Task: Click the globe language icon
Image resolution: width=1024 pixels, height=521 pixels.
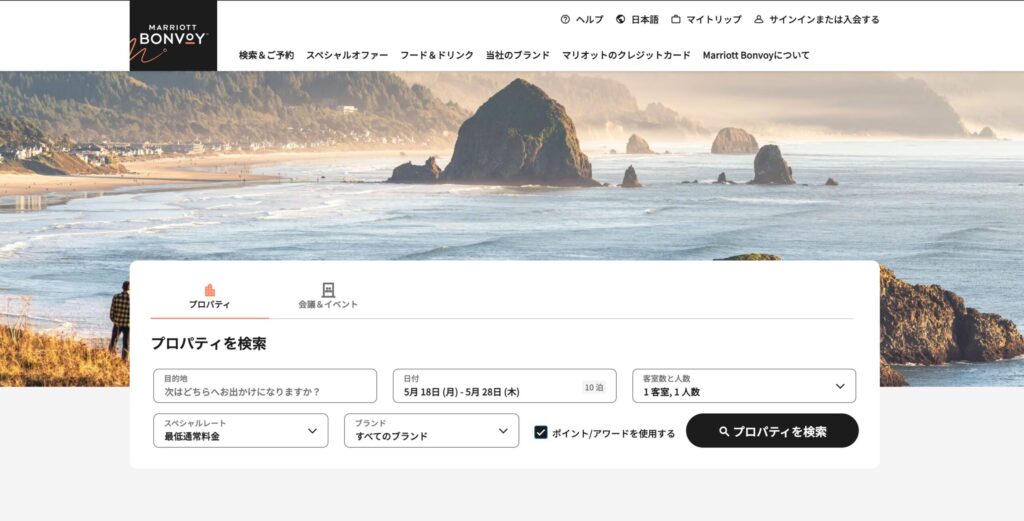Action: click(x=620, y=19)
